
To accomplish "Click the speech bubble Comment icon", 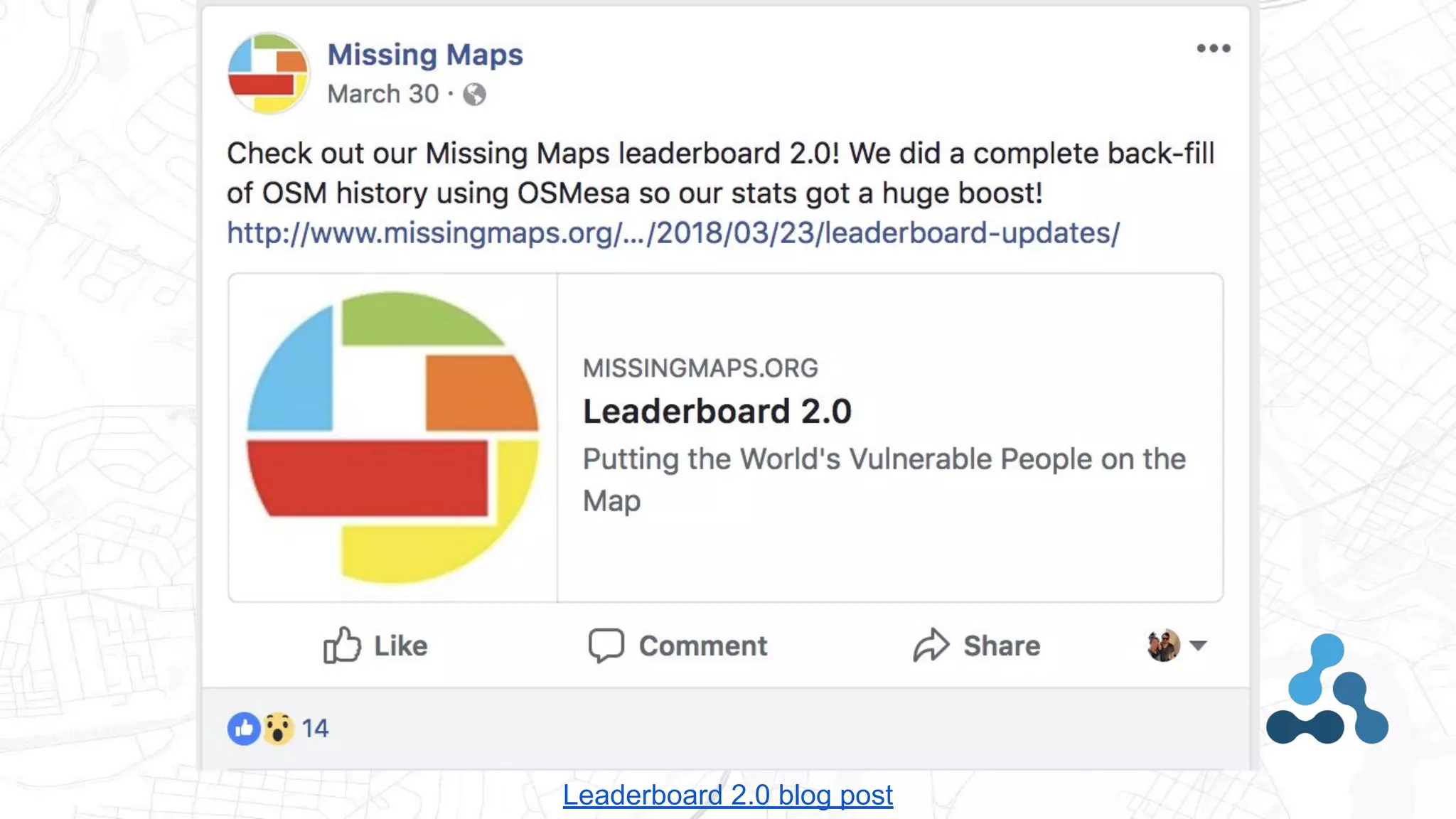I will pos(606,645).
